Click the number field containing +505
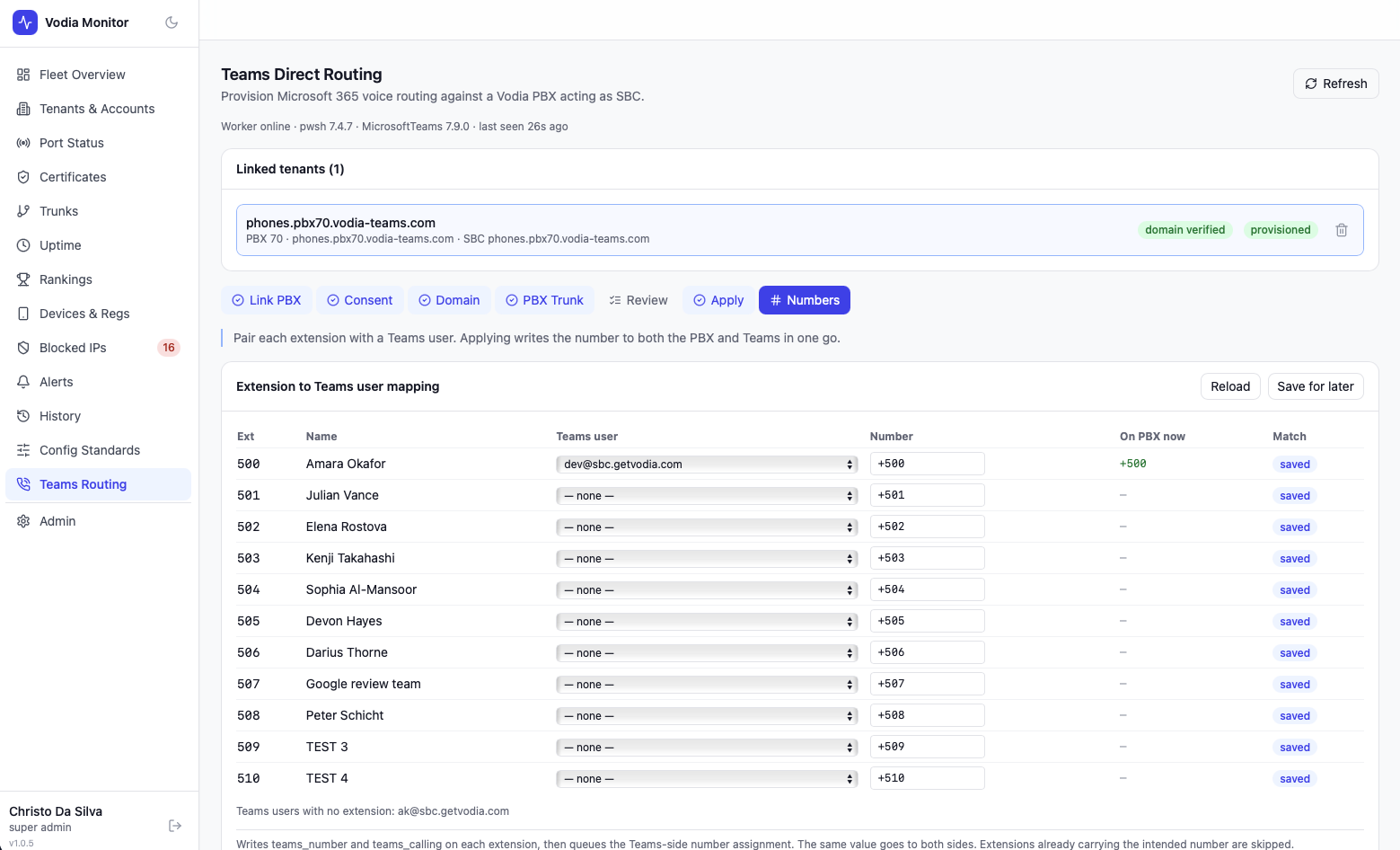The height and width of the screenshot is (850, 1400). coord(928,621)
